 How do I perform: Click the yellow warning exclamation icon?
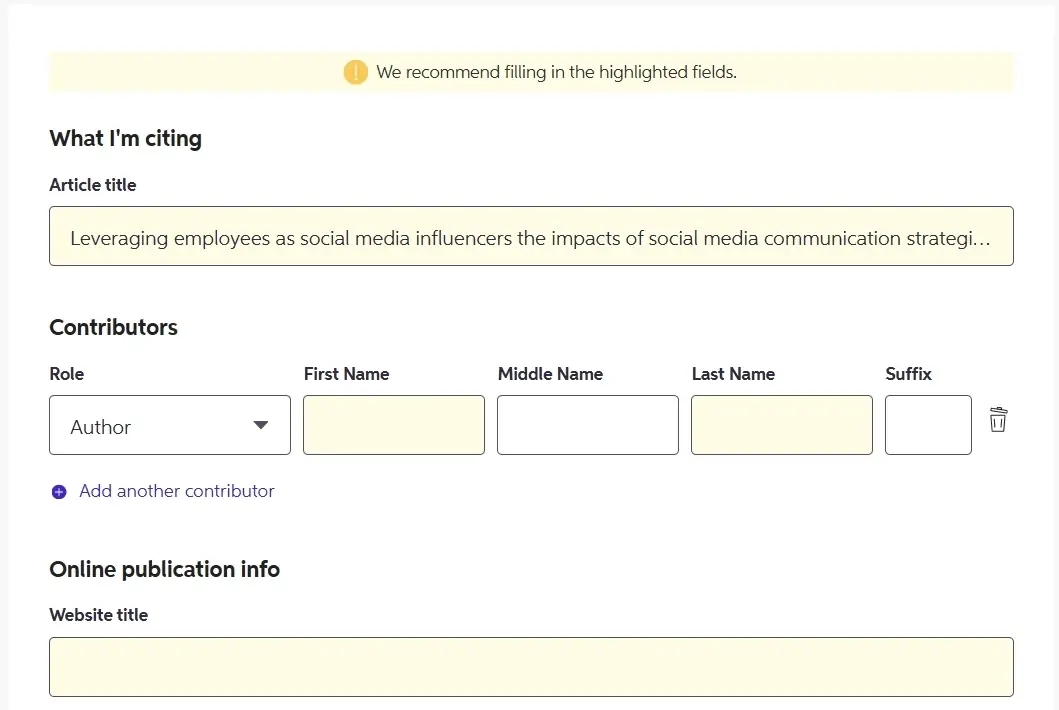(355, 72)
